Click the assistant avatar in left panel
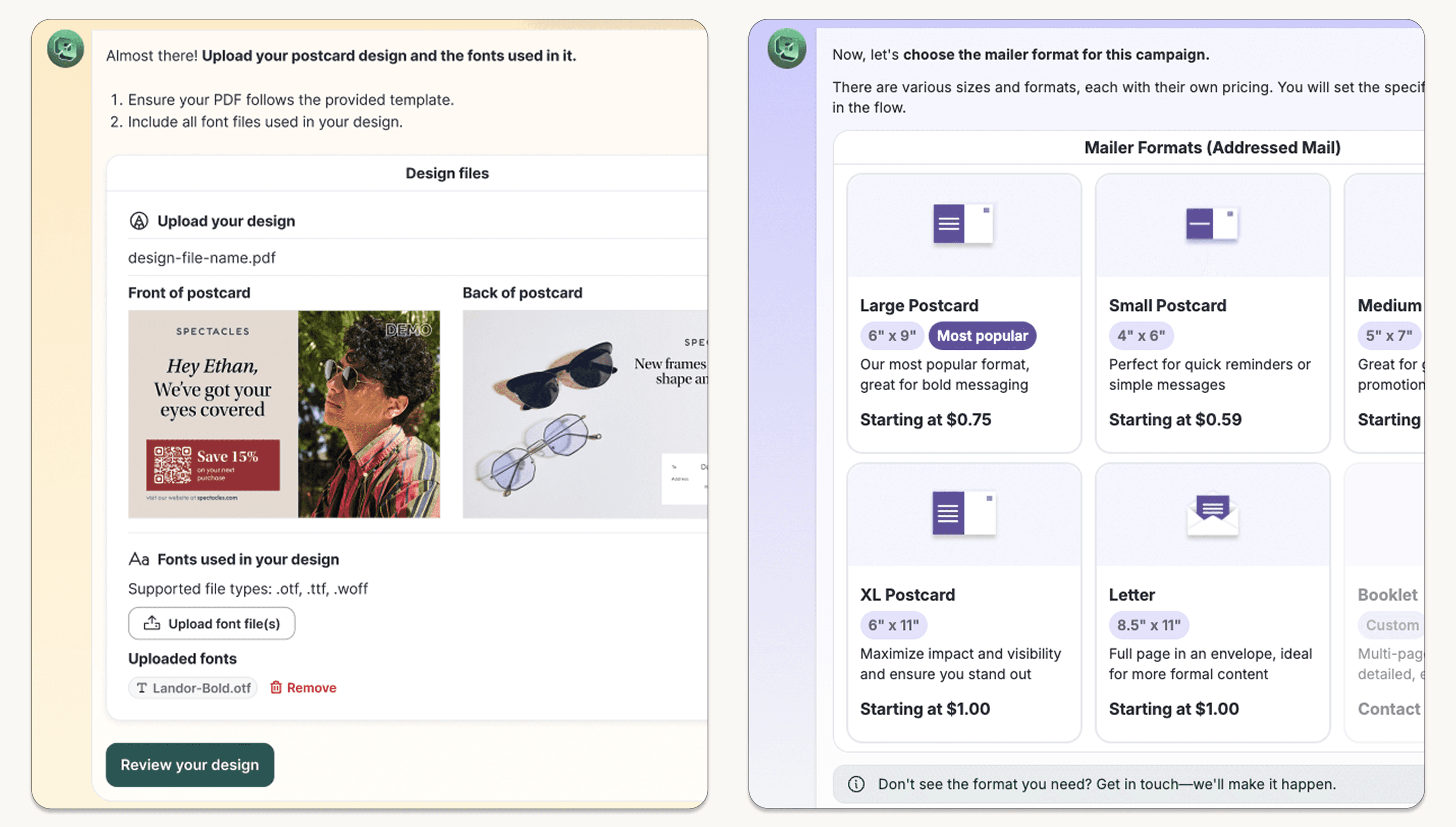This screenshot has width=1456, height=827. point(66,49)
